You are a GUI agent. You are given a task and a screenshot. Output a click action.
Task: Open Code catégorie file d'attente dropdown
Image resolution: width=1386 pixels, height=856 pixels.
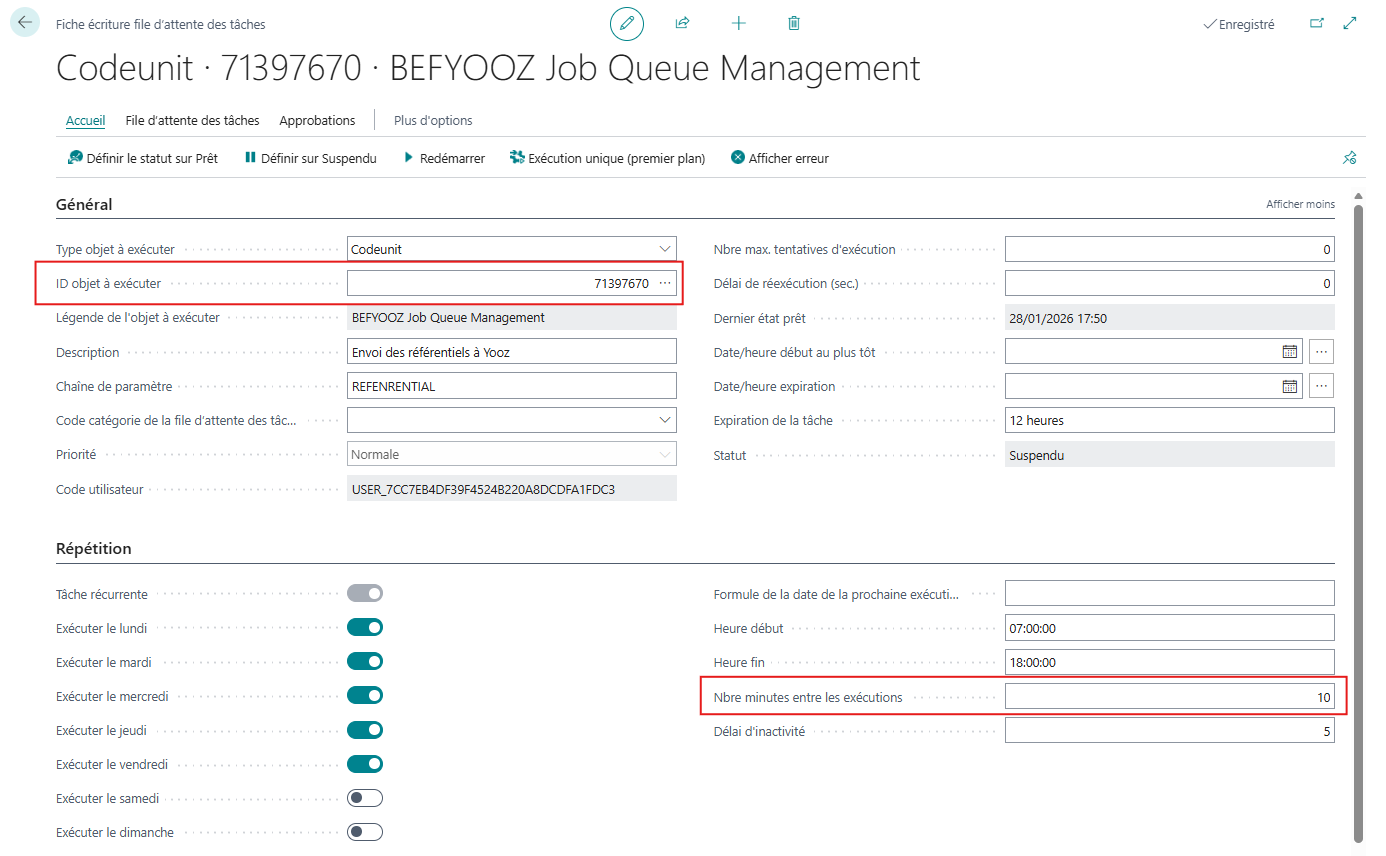(x=666, y=420)
